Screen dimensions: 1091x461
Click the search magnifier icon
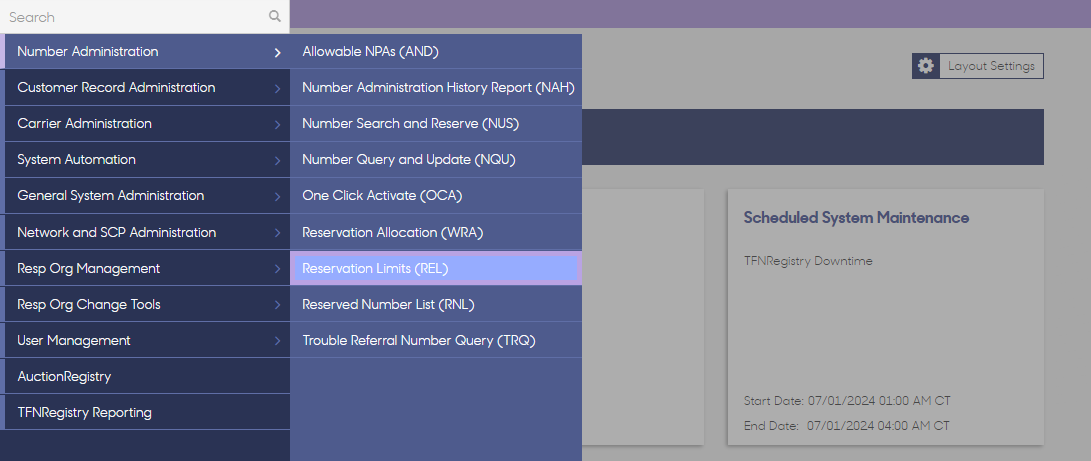[275, 16]
